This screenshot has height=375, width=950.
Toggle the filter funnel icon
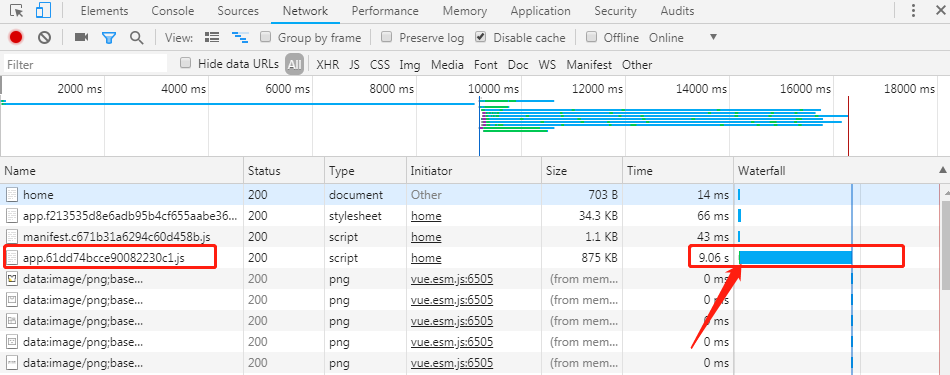109,38
